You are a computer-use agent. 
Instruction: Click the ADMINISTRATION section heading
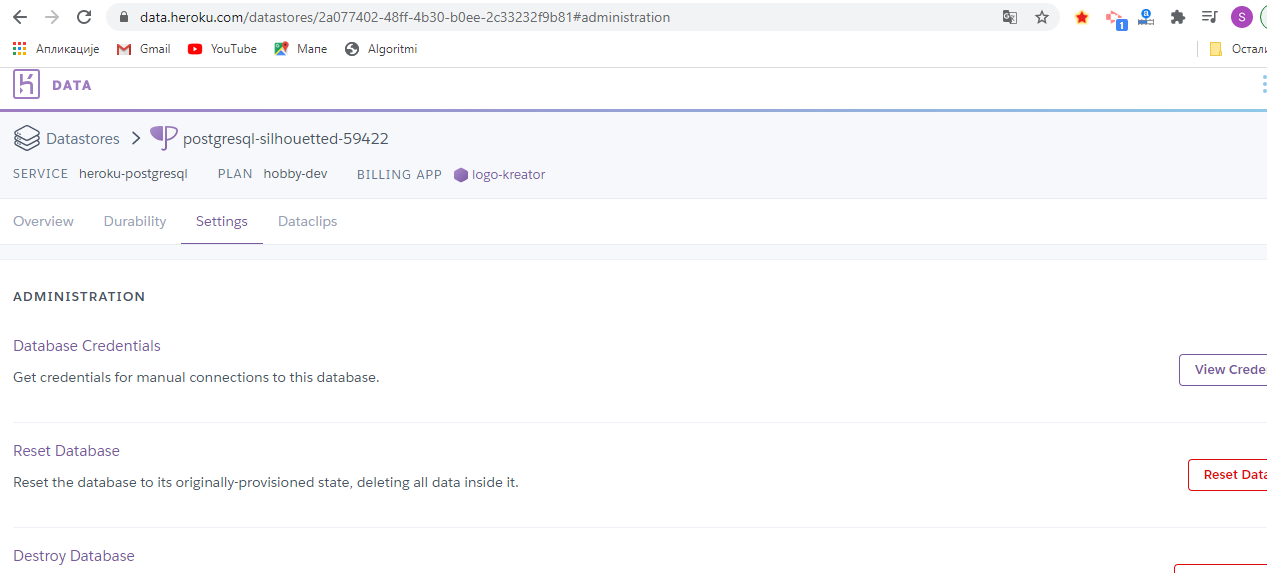[79, 297]
